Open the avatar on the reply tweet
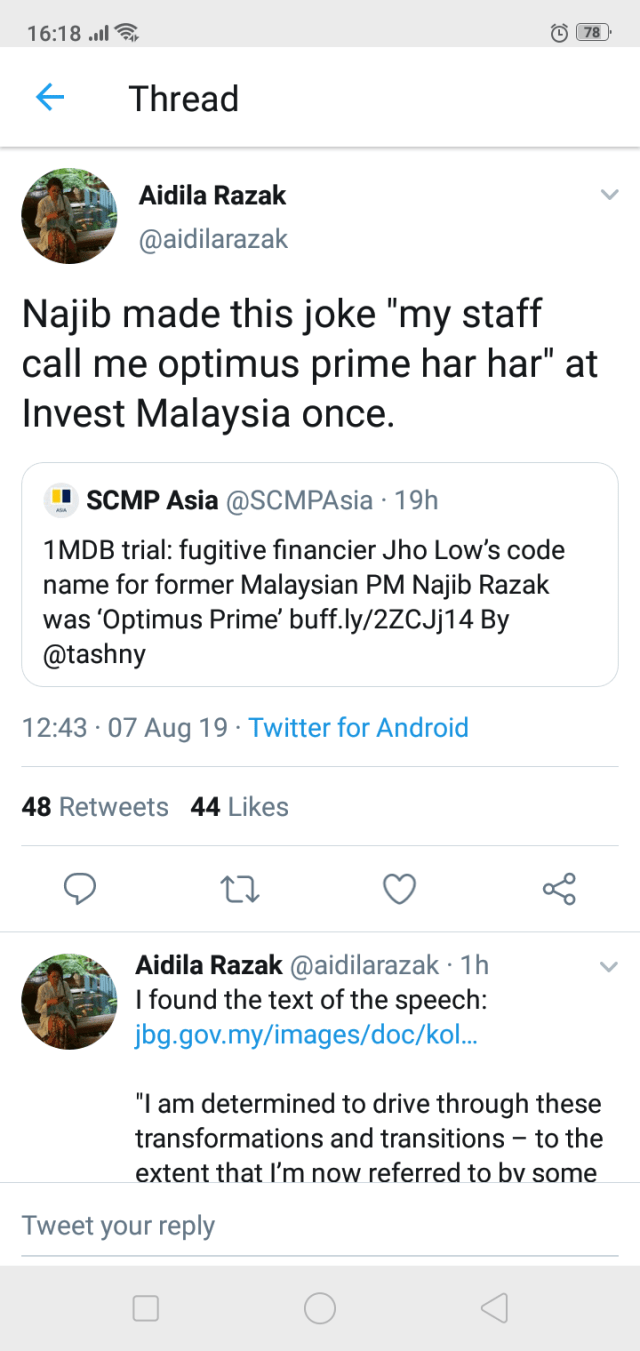 click(70, 1000)
